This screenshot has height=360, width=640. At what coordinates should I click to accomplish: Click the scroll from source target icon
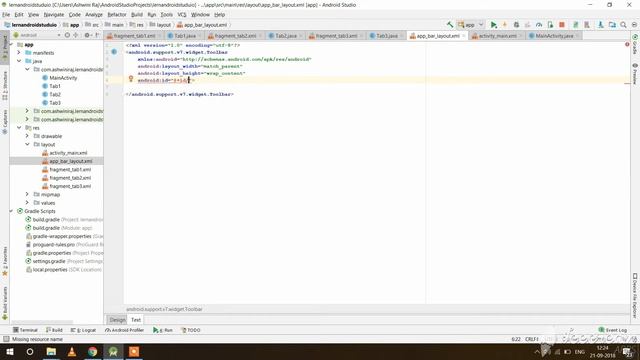(67, 35)
